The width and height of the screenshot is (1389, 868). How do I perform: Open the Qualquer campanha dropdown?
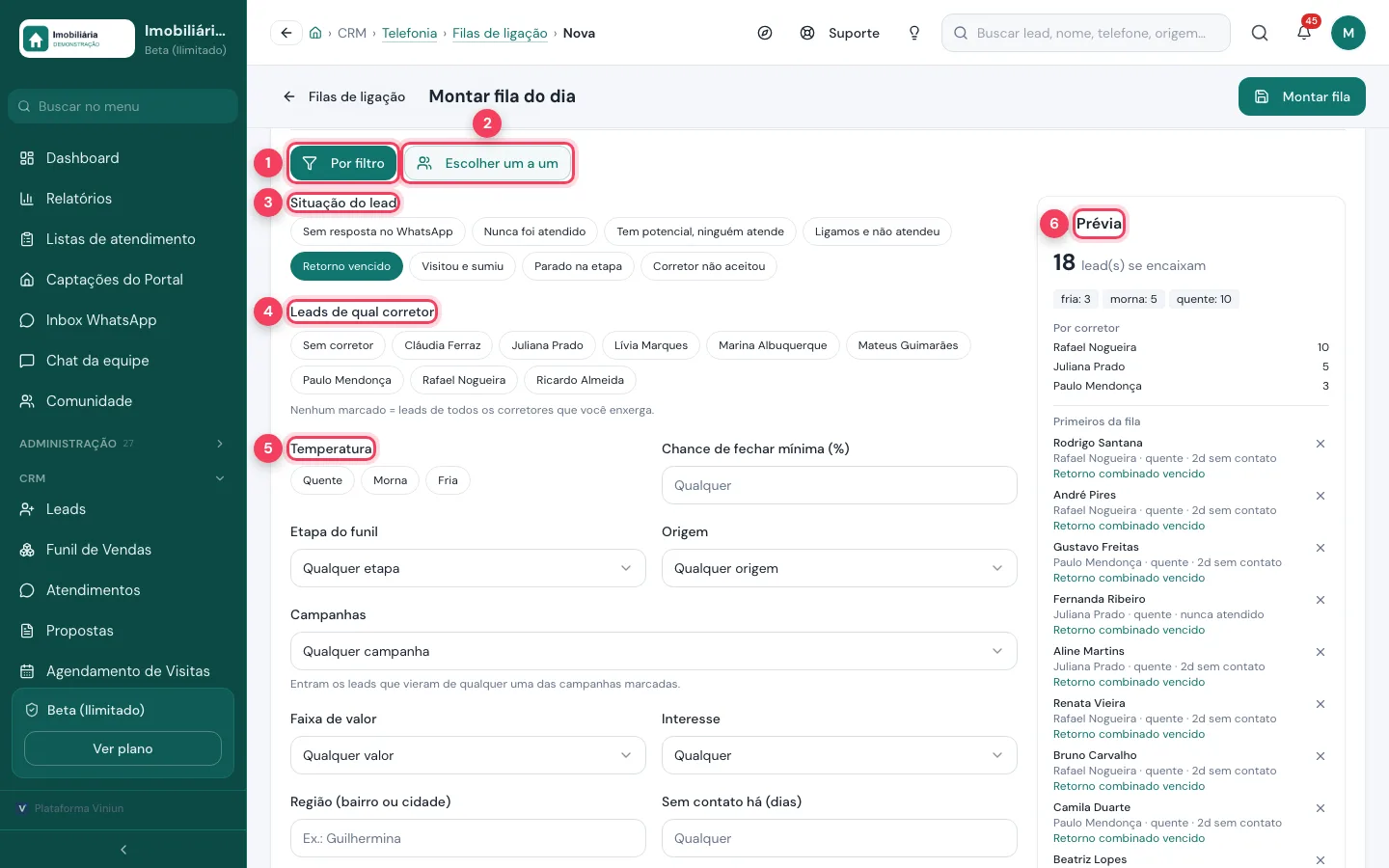654,651
